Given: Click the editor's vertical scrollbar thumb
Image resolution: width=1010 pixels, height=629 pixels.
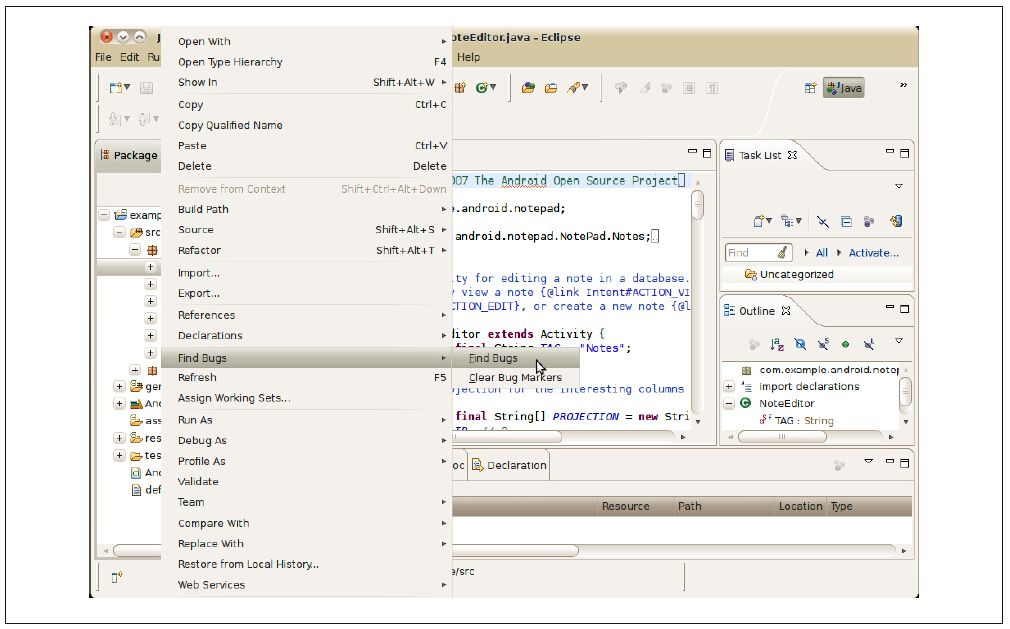Looking at the screenshot, I should coord(698,205).
